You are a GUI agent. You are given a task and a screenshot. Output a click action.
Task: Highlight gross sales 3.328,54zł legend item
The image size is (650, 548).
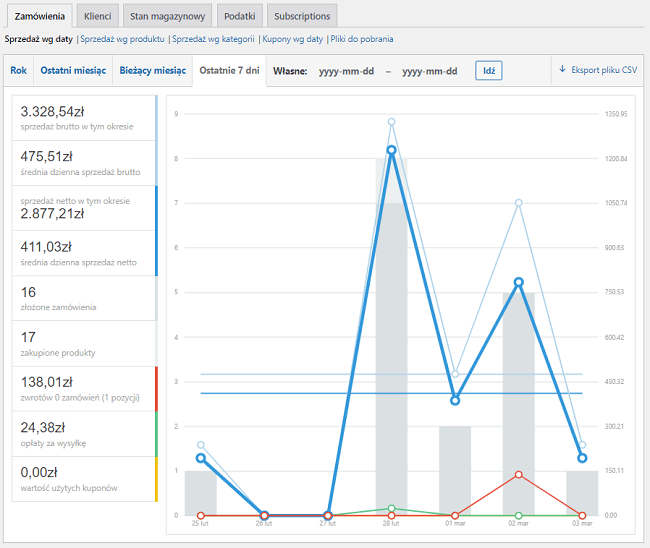85,118
